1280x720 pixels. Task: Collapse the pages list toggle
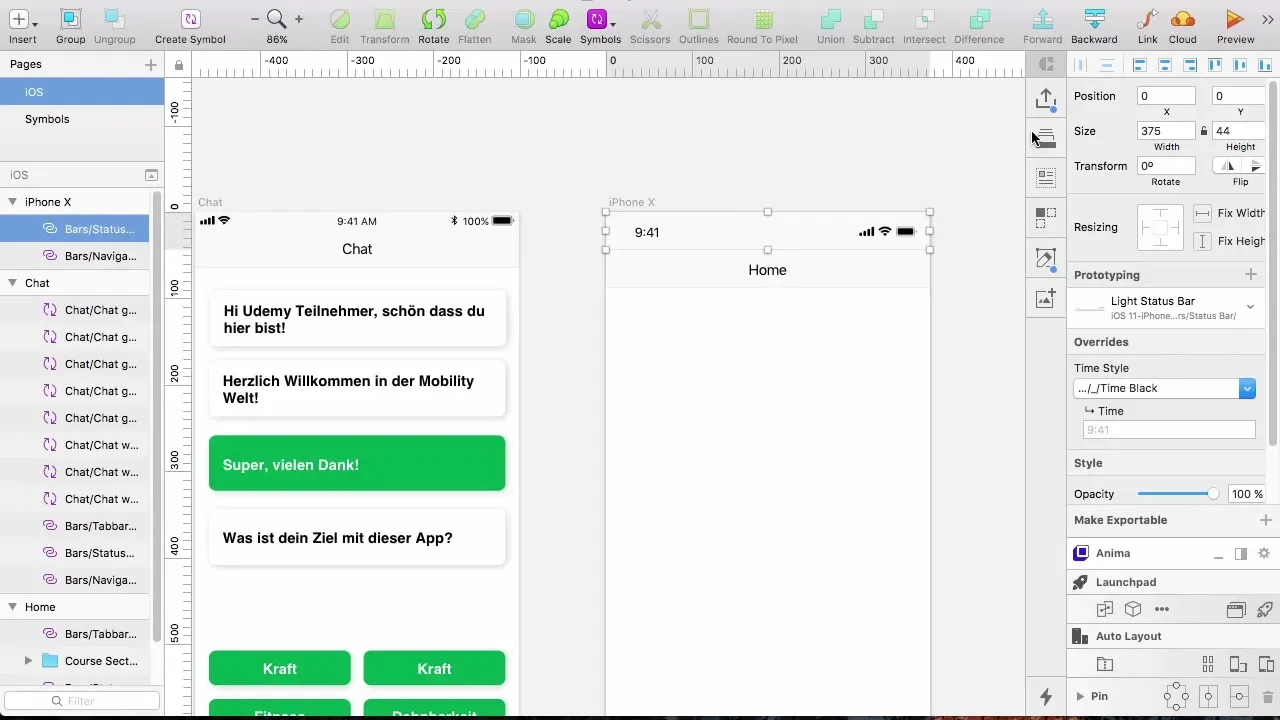coord(151,175)
